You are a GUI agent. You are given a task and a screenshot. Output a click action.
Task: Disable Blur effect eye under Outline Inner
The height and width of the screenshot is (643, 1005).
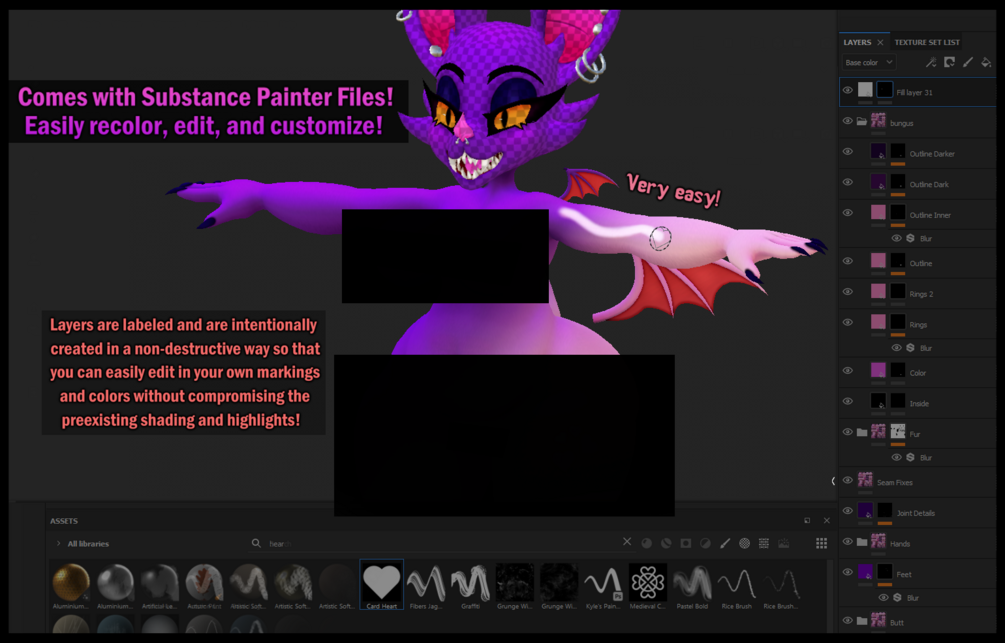pyautogui.click(x=896, y=238)
